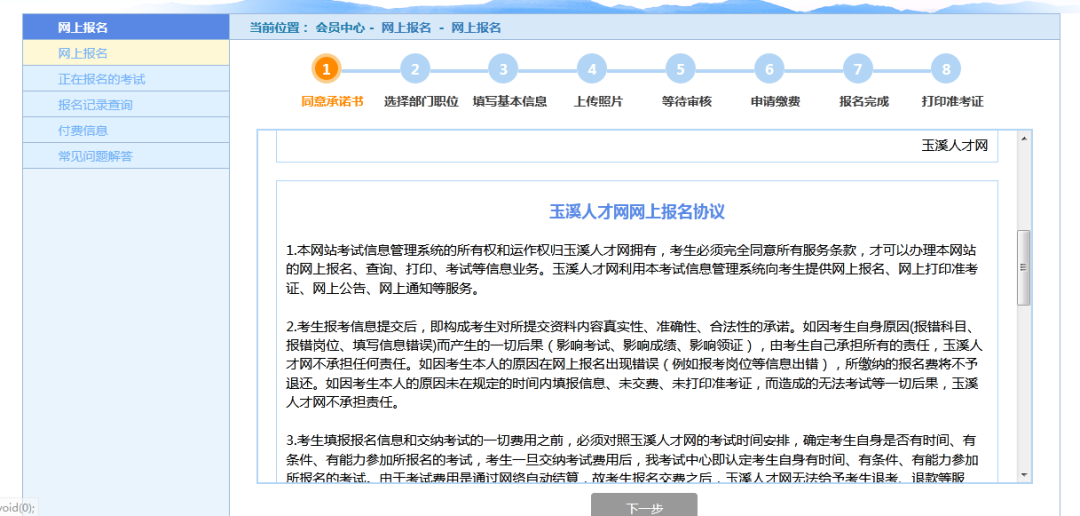Click paragraph 2 starting 考生报考信息提交后
The image size is (1080, 516).
634,364
